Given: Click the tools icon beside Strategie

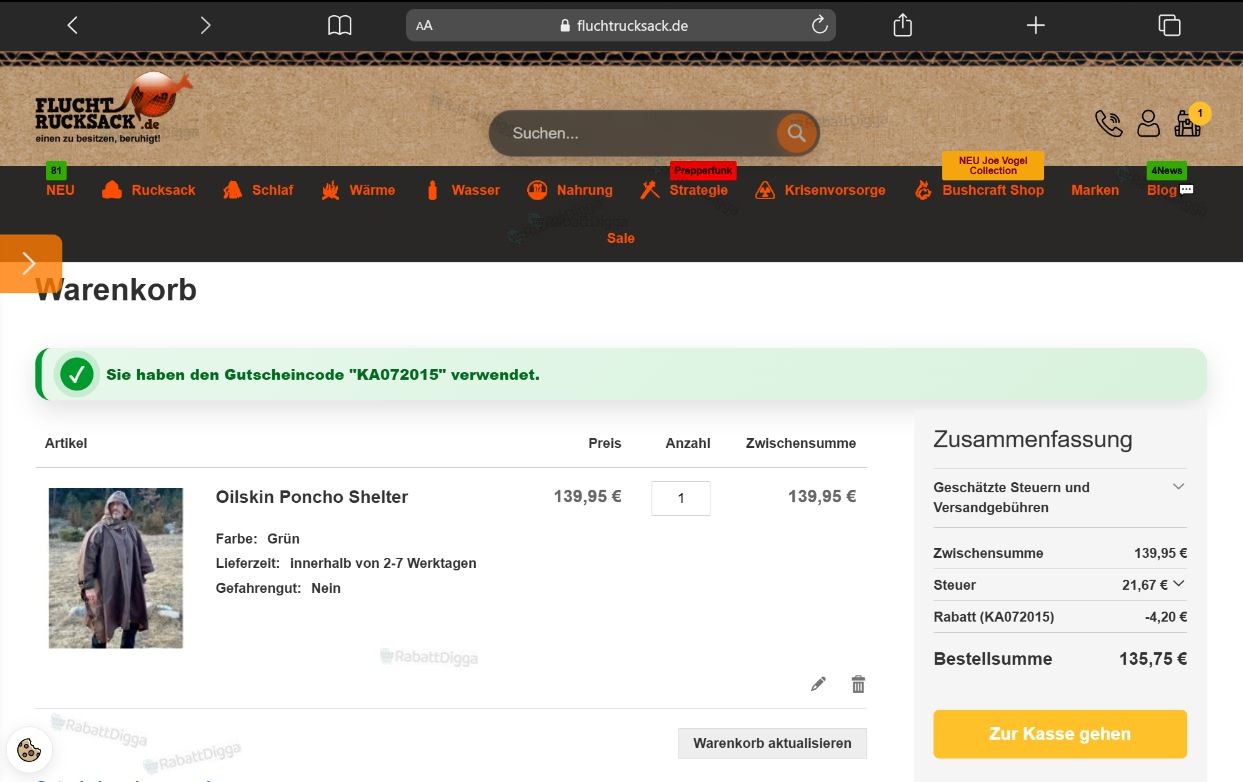Looking at the screenshot, I should 650,190.
